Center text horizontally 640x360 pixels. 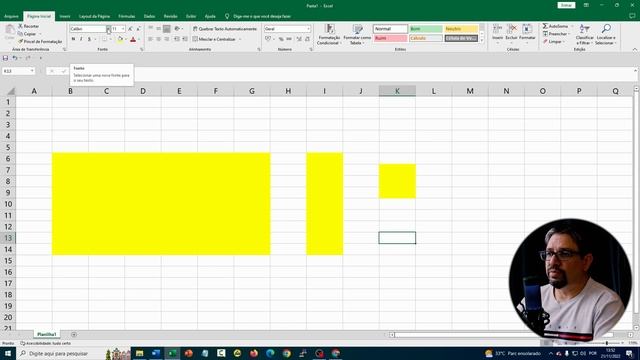click(159, 39)
